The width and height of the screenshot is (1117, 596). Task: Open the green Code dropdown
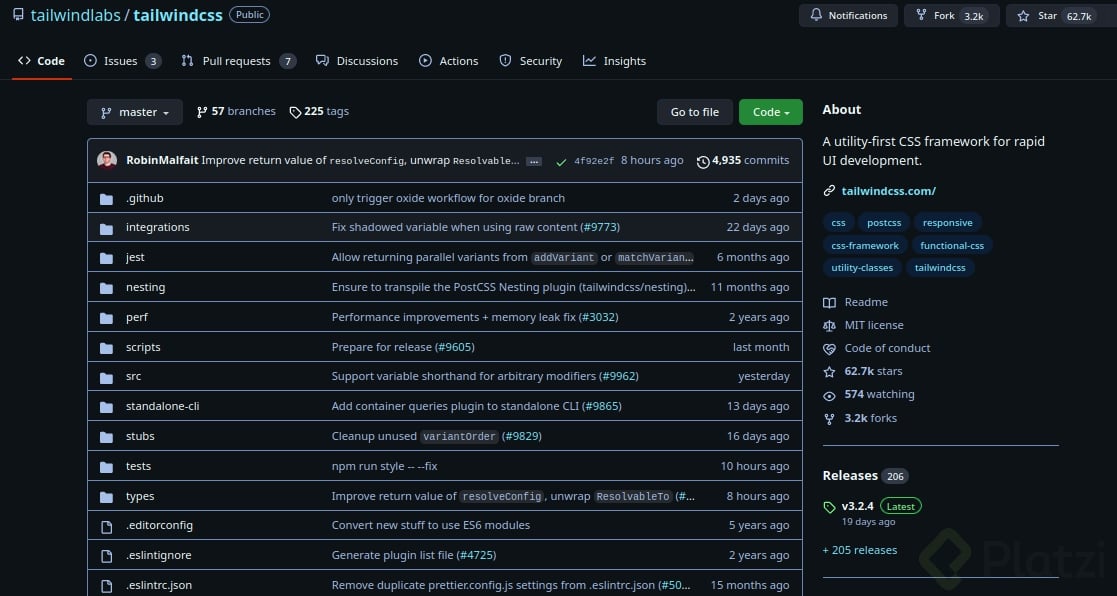click(x=771, y=113)
